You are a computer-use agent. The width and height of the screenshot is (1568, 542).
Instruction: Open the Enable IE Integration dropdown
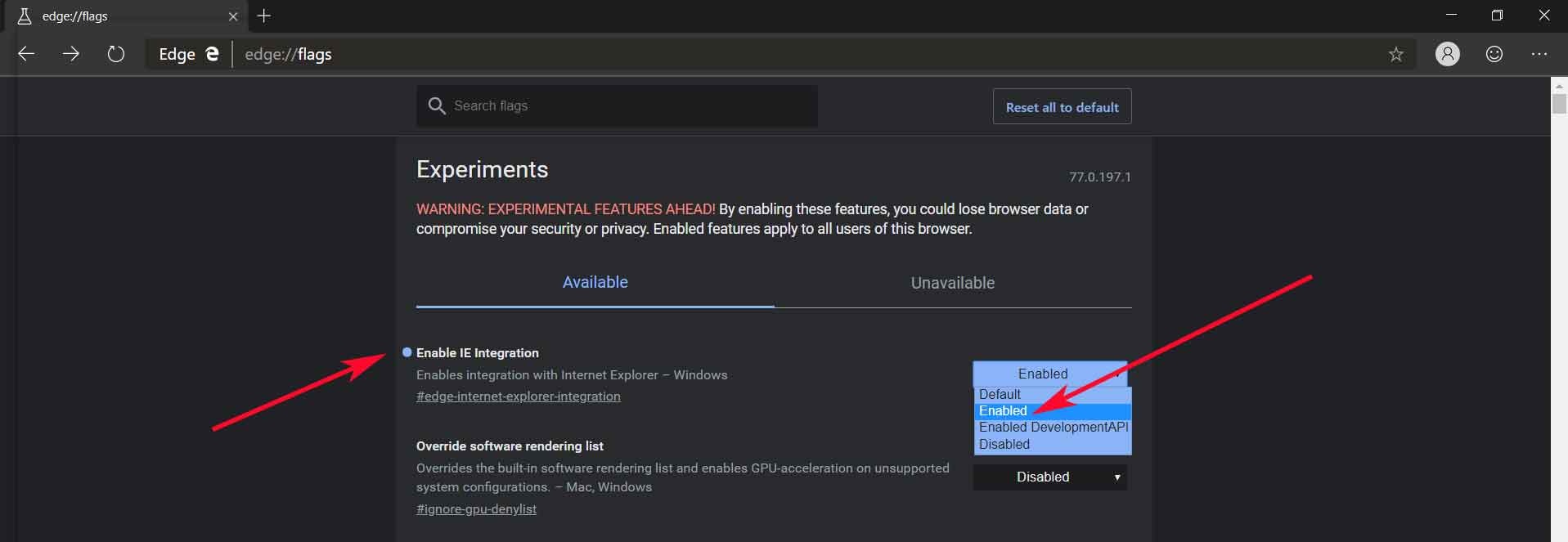(1049, 374)
